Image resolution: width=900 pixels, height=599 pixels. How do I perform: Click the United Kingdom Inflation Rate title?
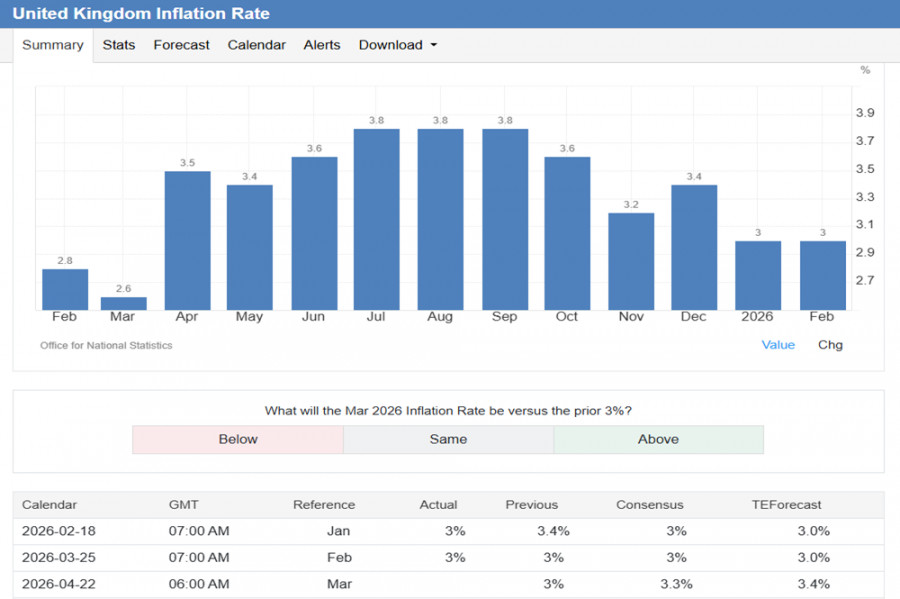pyautogui.click(x=140, y=14)
